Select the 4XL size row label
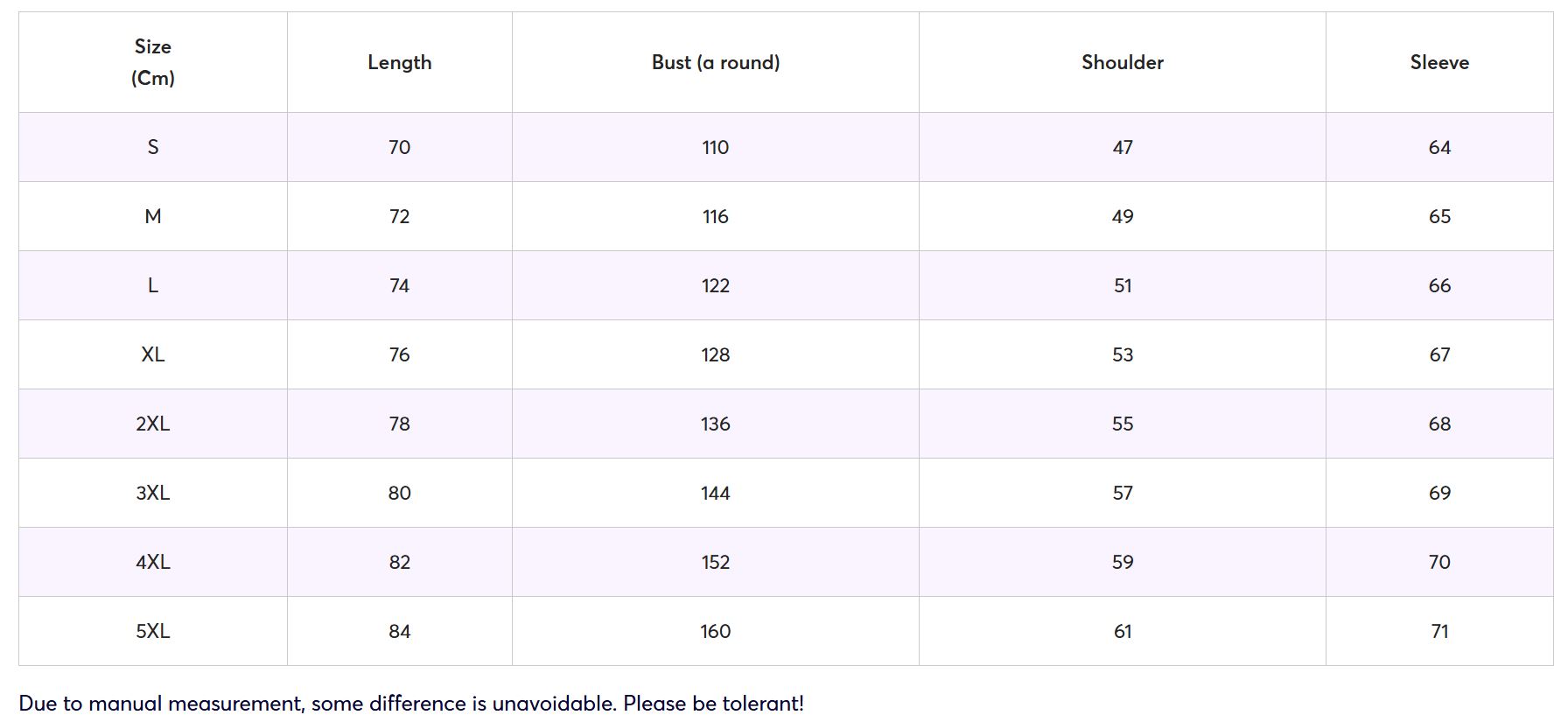The image size is (1568, 722). (153, 562)
